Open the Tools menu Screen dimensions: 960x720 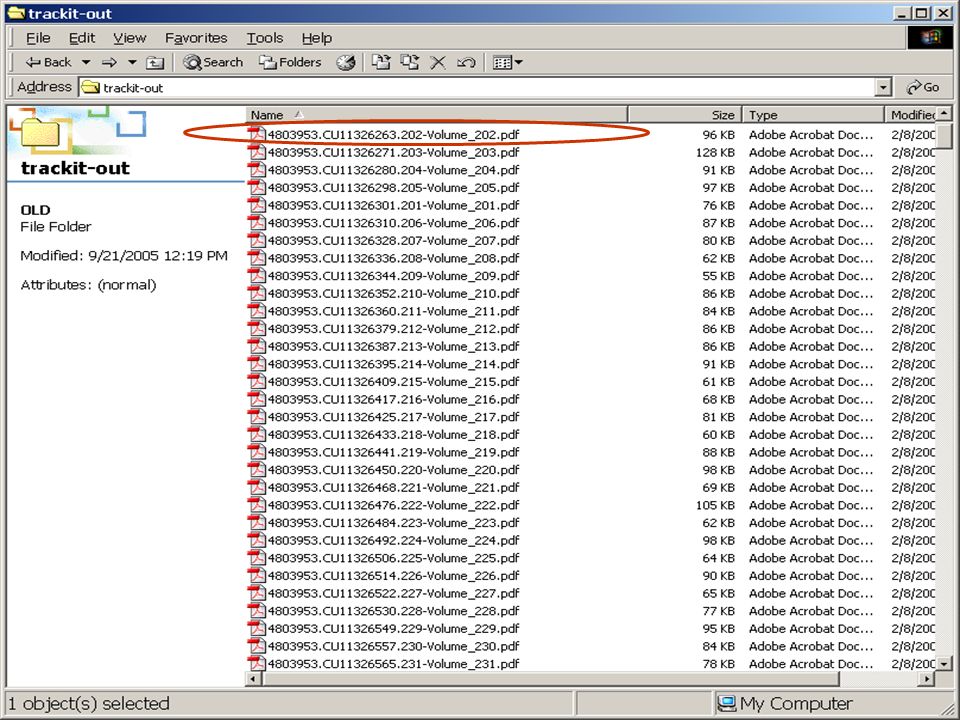point(264,38)
